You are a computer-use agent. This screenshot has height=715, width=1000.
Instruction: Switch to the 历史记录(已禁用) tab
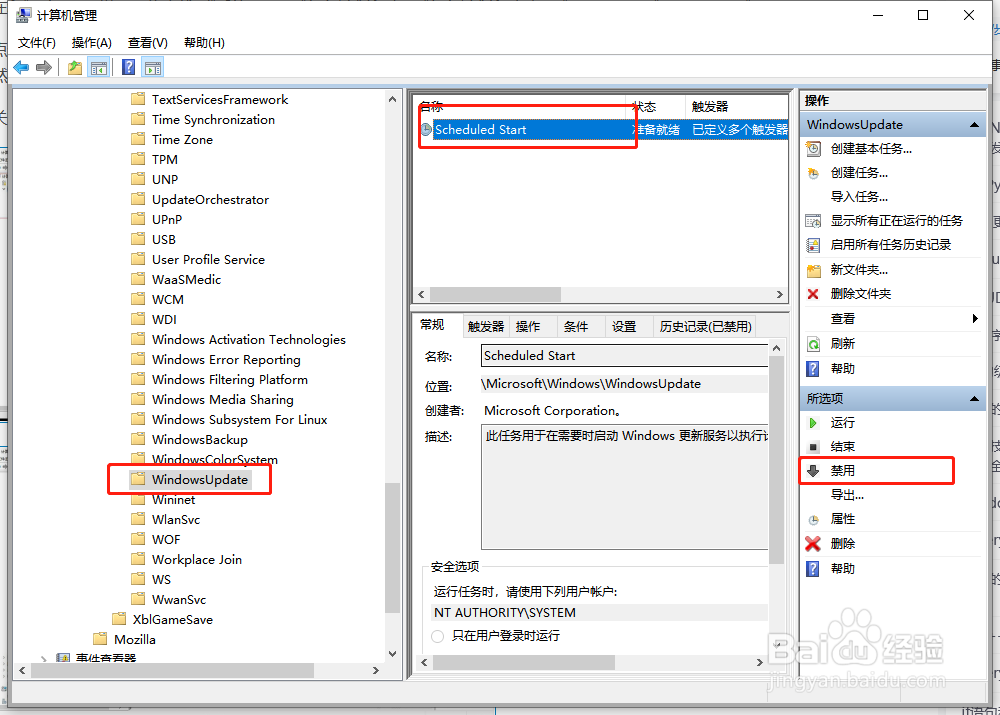tap(705, 327)
